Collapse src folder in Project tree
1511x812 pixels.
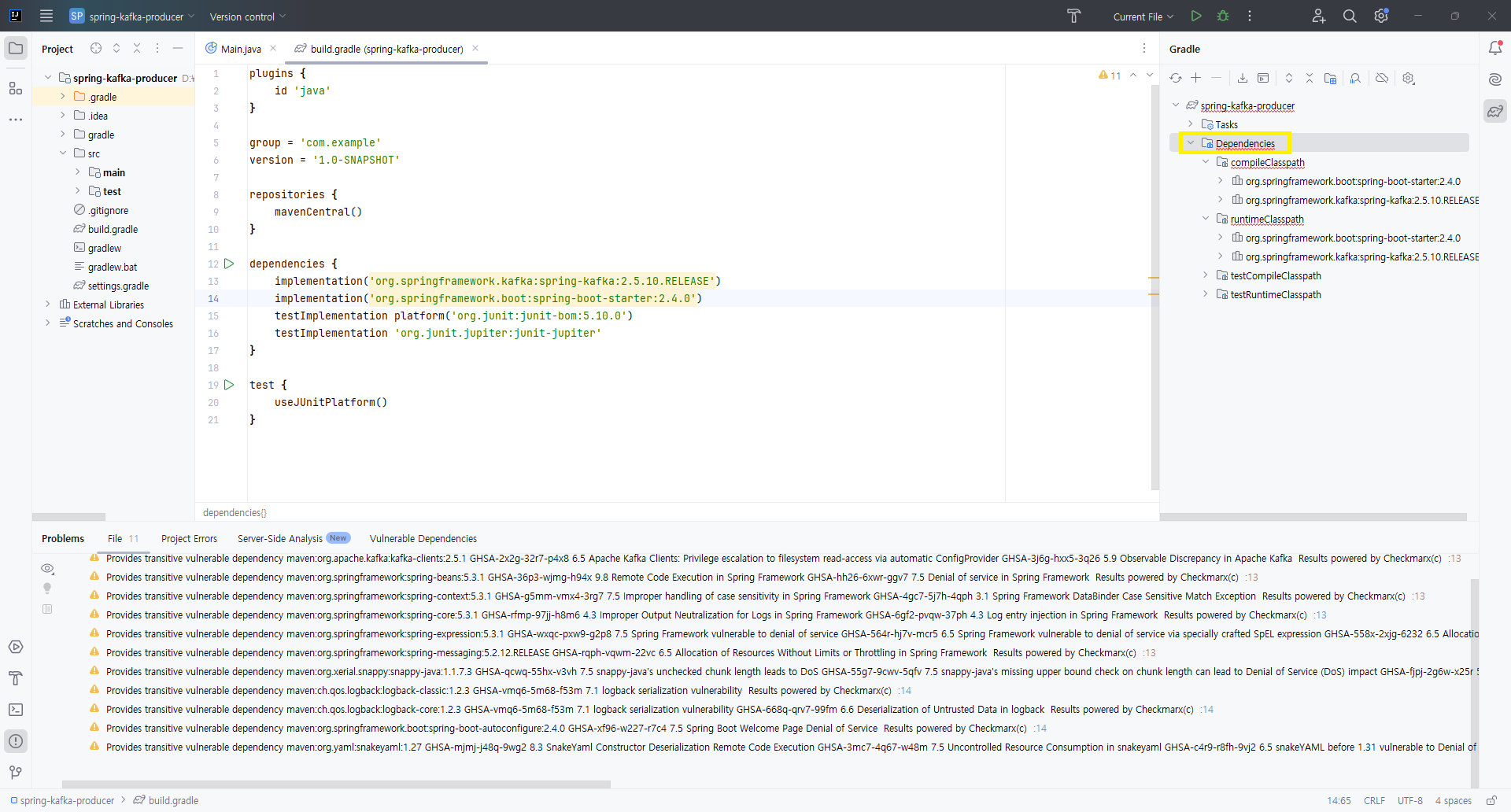63,153
